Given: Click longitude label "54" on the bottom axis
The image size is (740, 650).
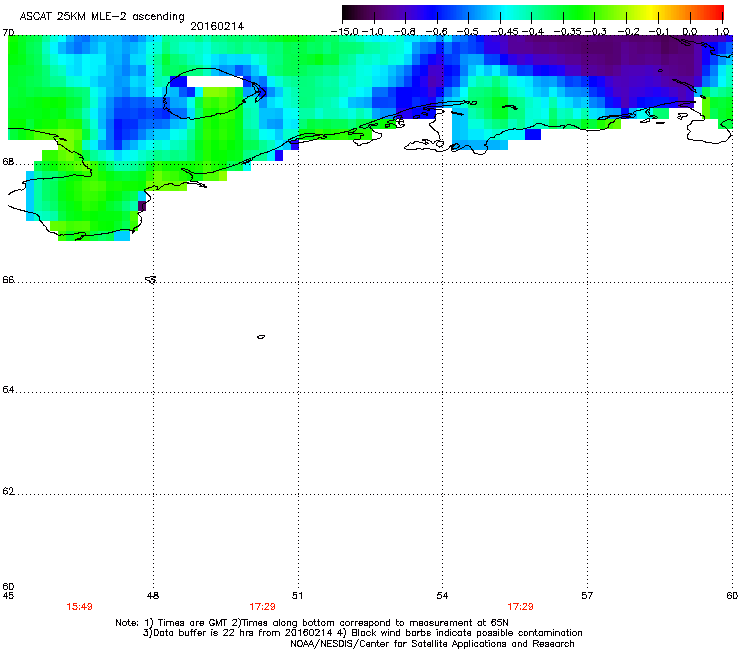Looking at the screenshot, I should click(x=442, y=596).
